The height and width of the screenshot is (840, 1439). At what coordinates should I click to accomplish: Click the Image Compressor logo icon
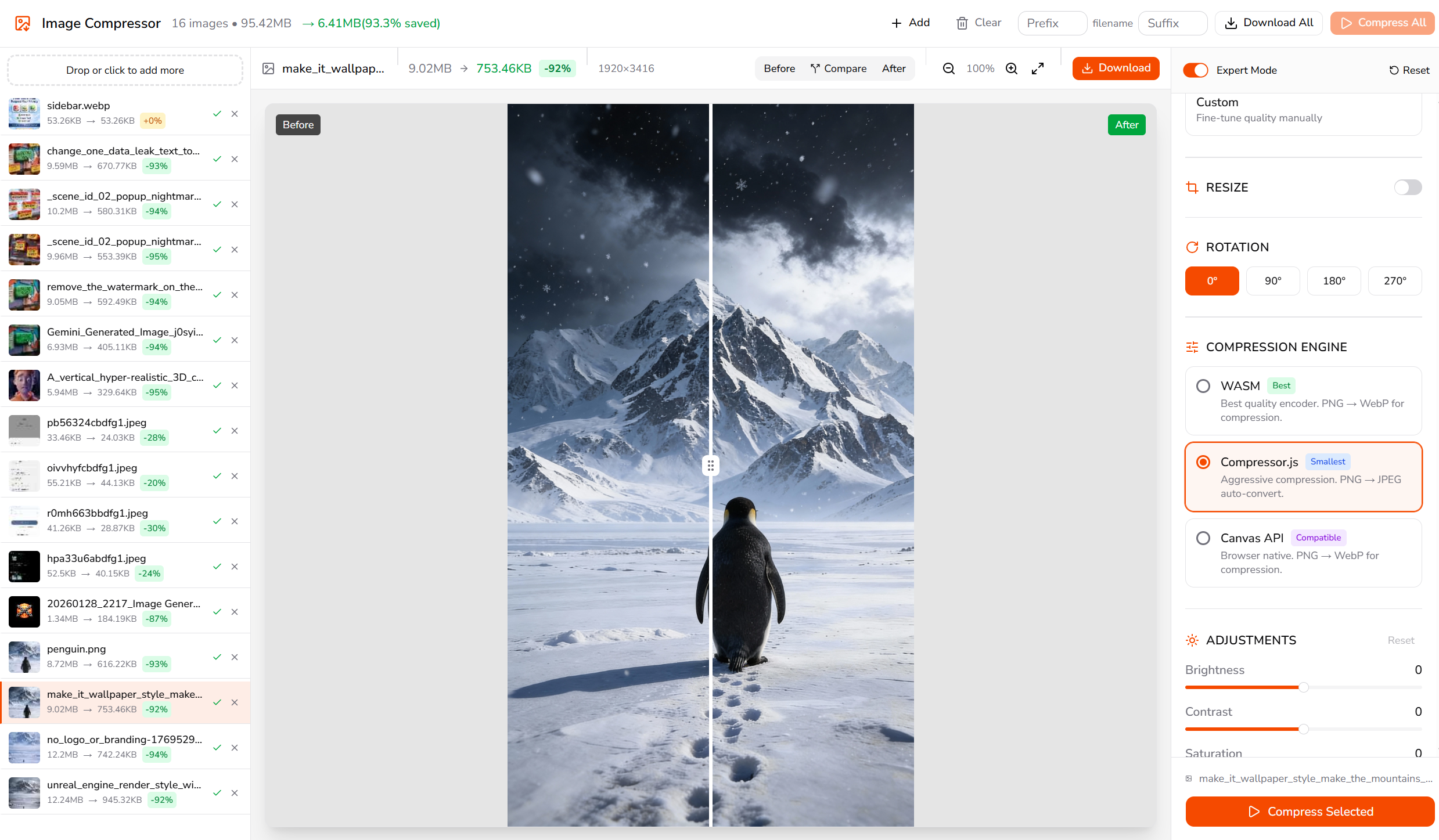23,23
